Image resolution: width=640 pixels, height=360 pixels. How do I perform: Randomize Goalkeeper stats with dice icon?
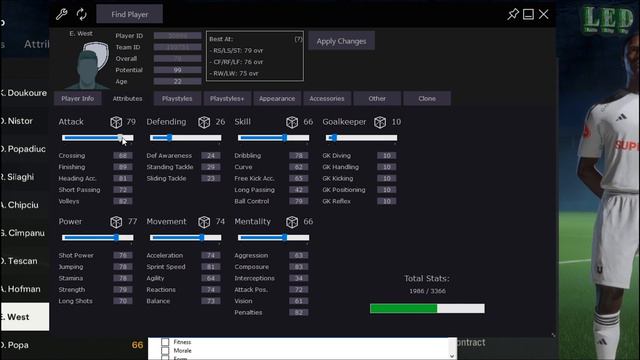click(380, 122)
